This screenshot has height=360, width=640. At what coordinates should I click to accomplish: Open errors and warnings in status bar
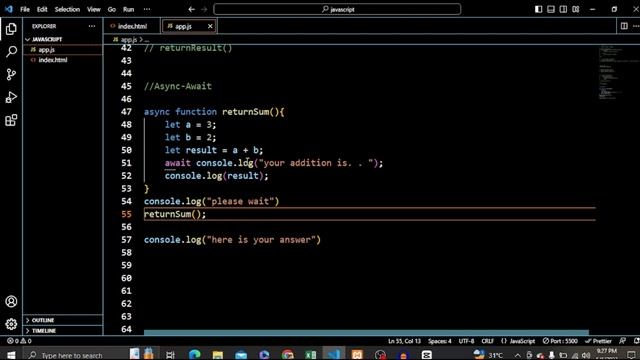19,341
